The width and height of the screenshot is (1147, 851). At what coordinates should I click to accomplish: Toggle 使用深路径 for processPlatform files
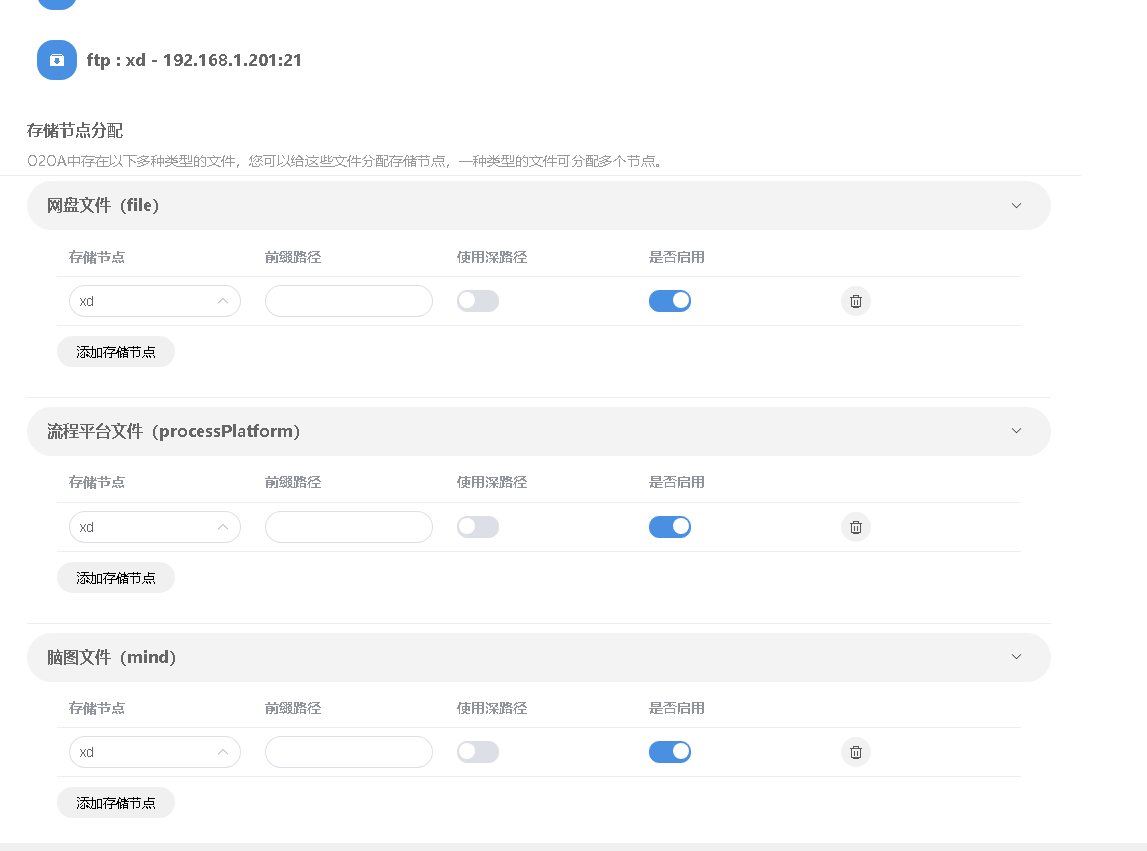pyautogui.click(x=478, y=527)
